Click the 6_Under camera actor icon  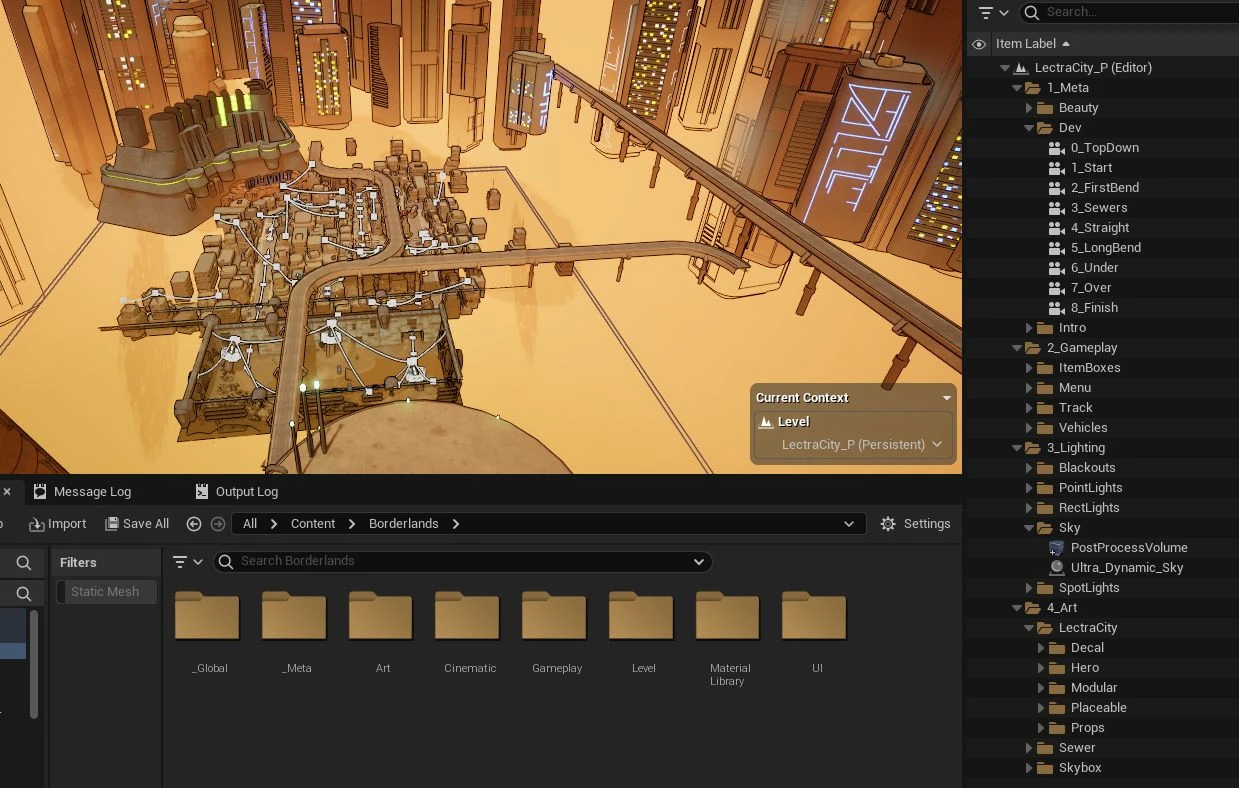1056,268
